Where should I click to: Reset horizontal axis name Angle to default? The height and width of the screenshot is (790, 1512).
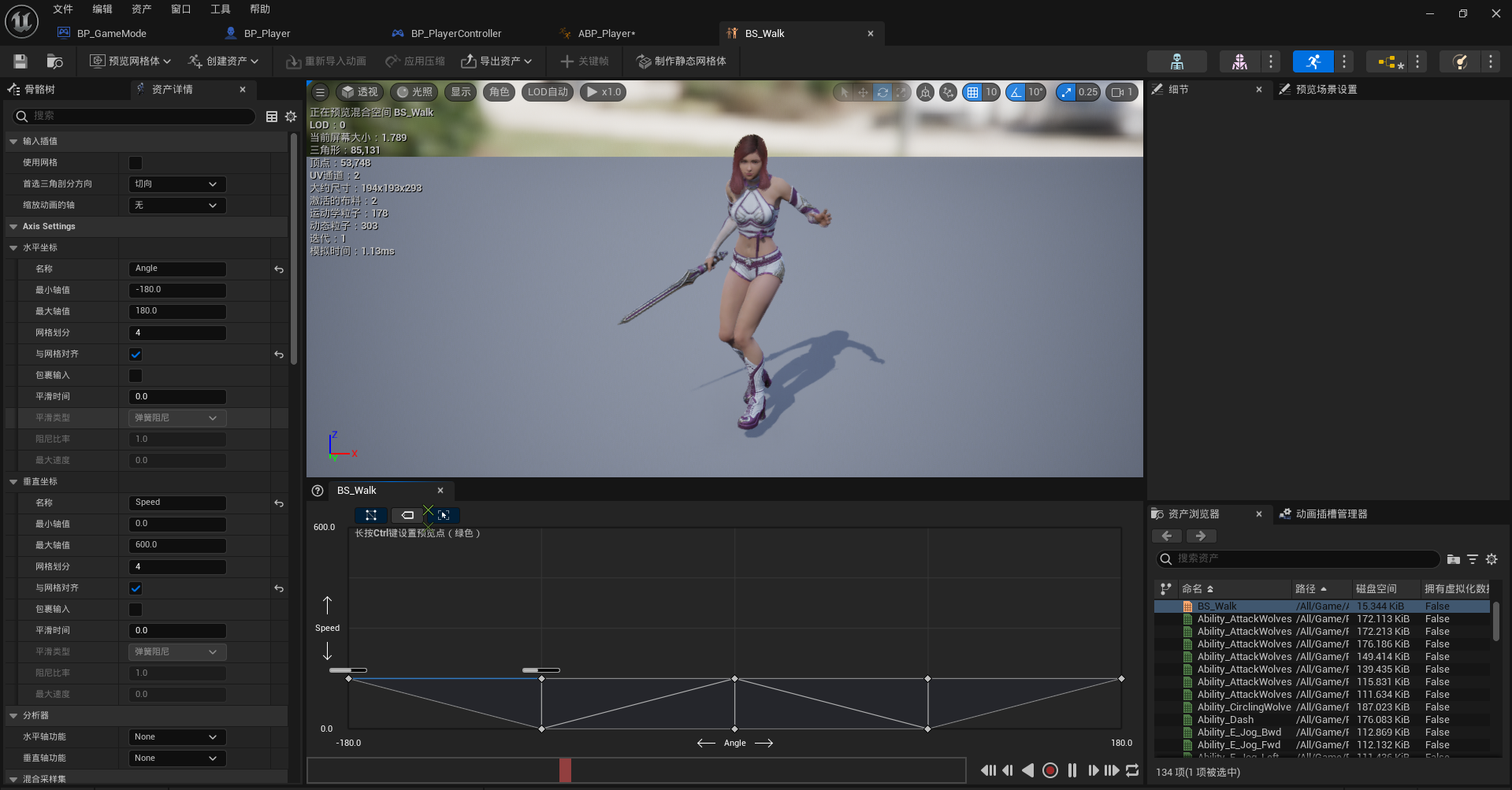279,269
